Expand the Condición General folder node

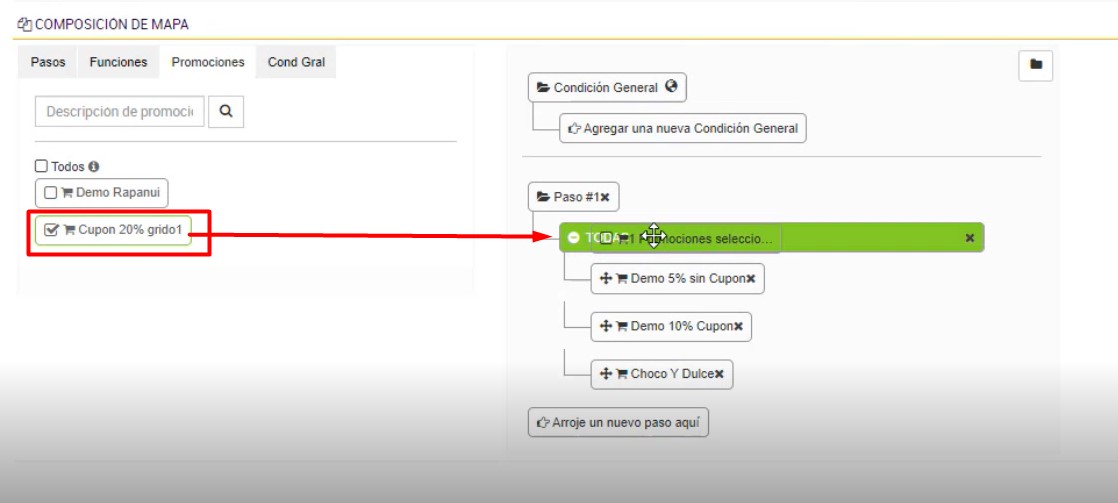[543, 88]
